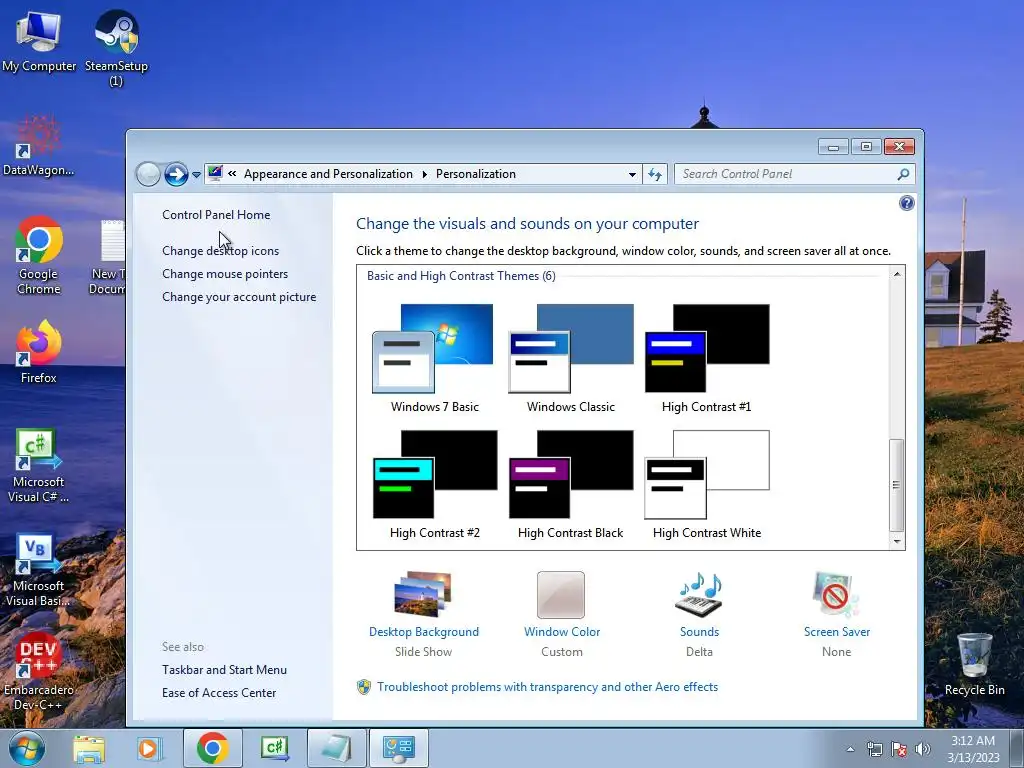Open Windows Explorer from taskbar
This screenshot has width=1024, height=768.
point(89,748)
